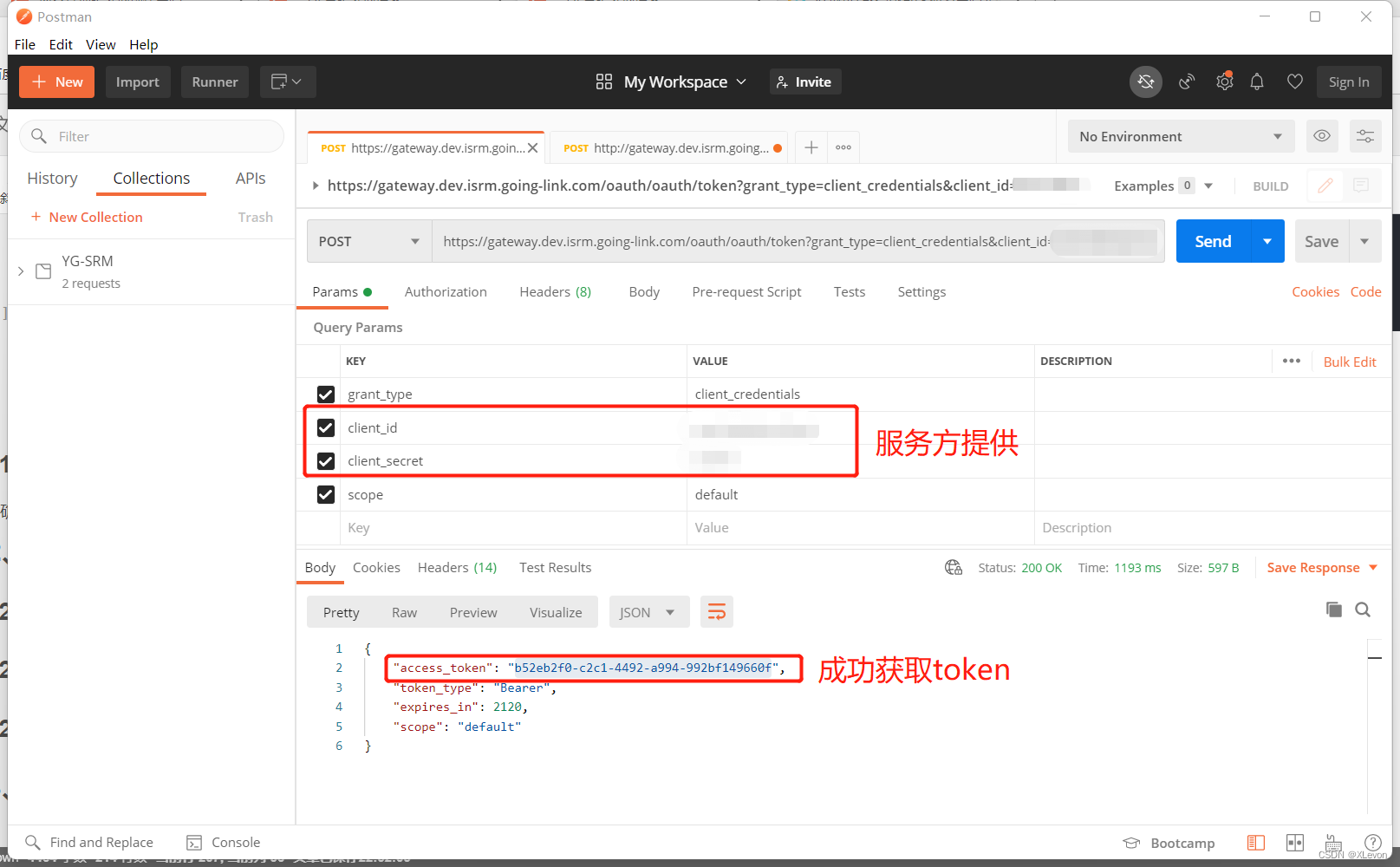Create a New Collection
Screen dimensions: 1400x867
click(87, 217)
